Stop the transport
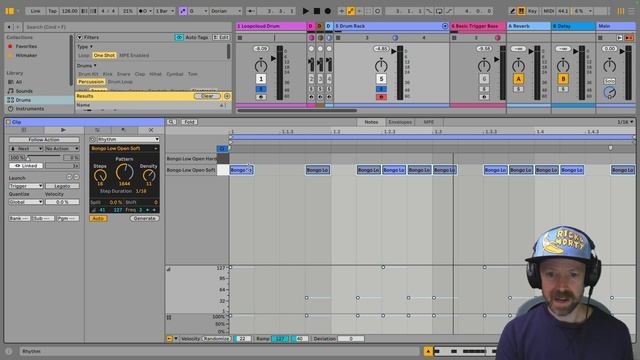Image resolution: width=640 pixels, height=360 pixels. tap(317, 11)
